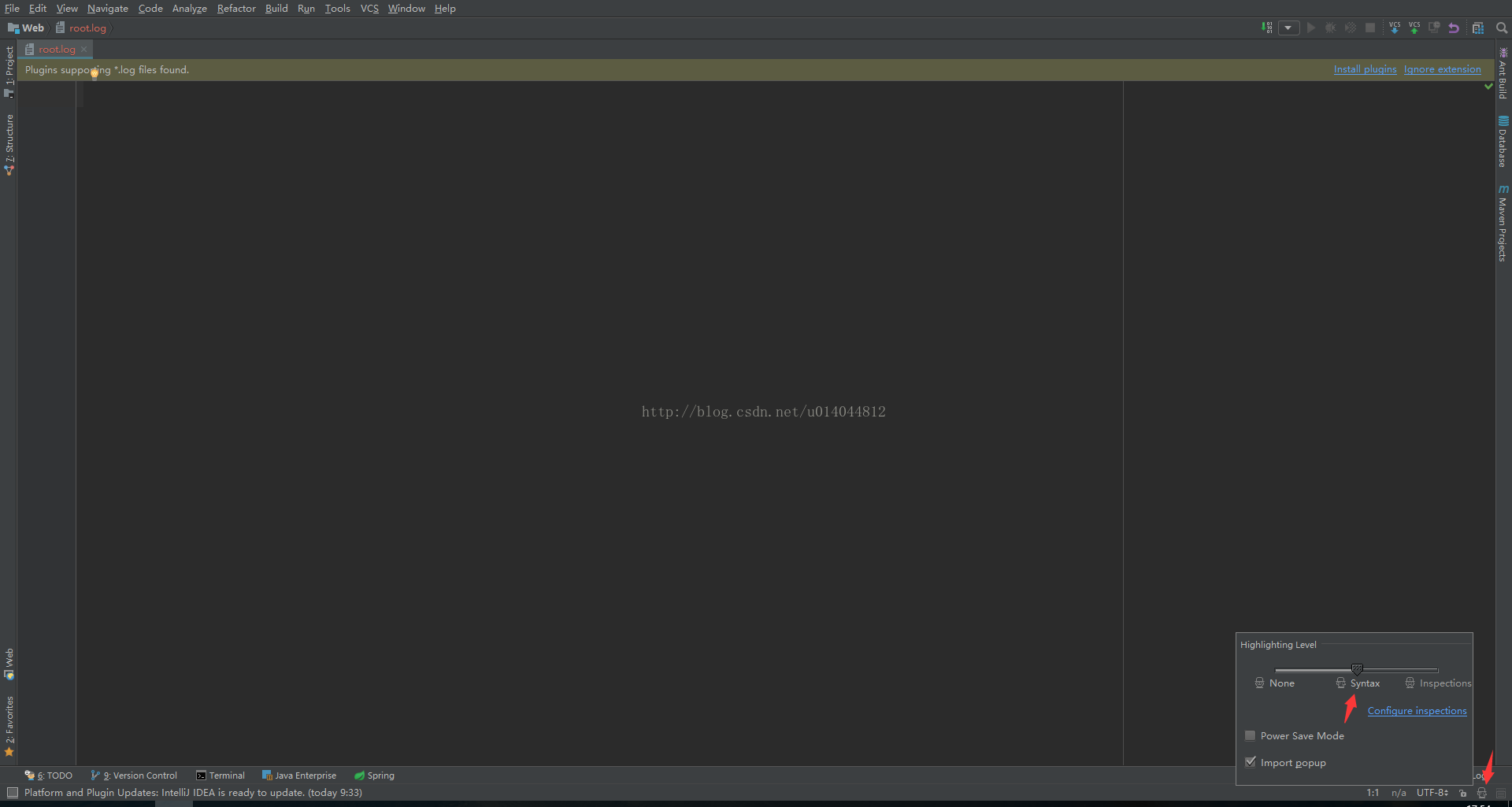Open the VCS menu
The image size is (1512, 807).
coord(369,9)
